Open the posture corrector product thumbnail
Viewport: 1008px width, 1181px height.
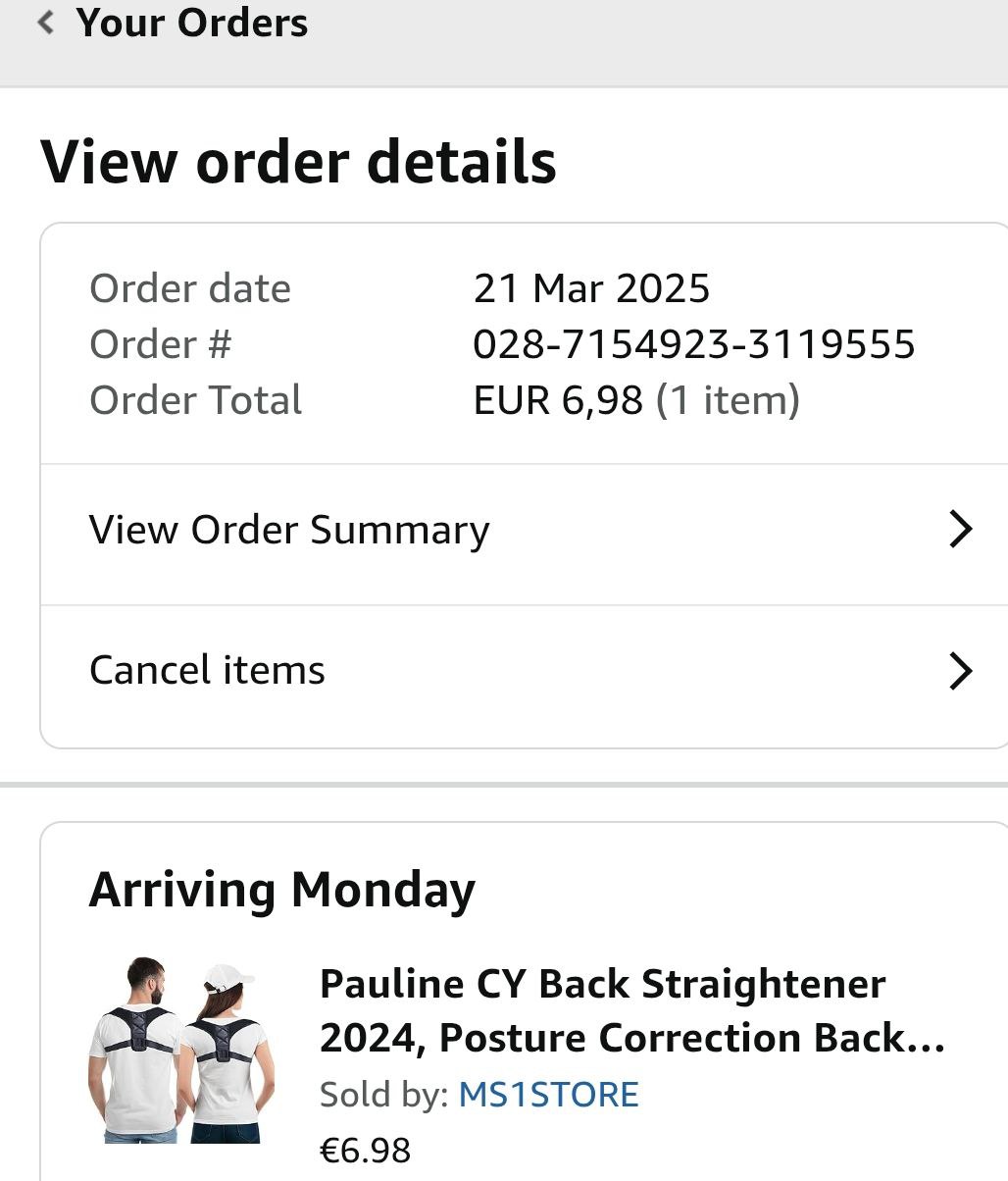[x=182, y=1051]
